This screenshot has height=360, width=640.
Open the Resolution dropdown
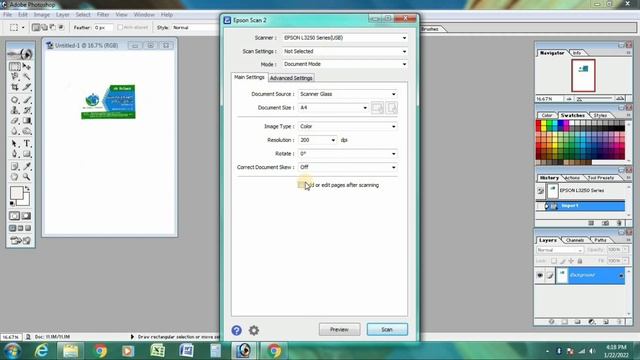click(318, 140)
